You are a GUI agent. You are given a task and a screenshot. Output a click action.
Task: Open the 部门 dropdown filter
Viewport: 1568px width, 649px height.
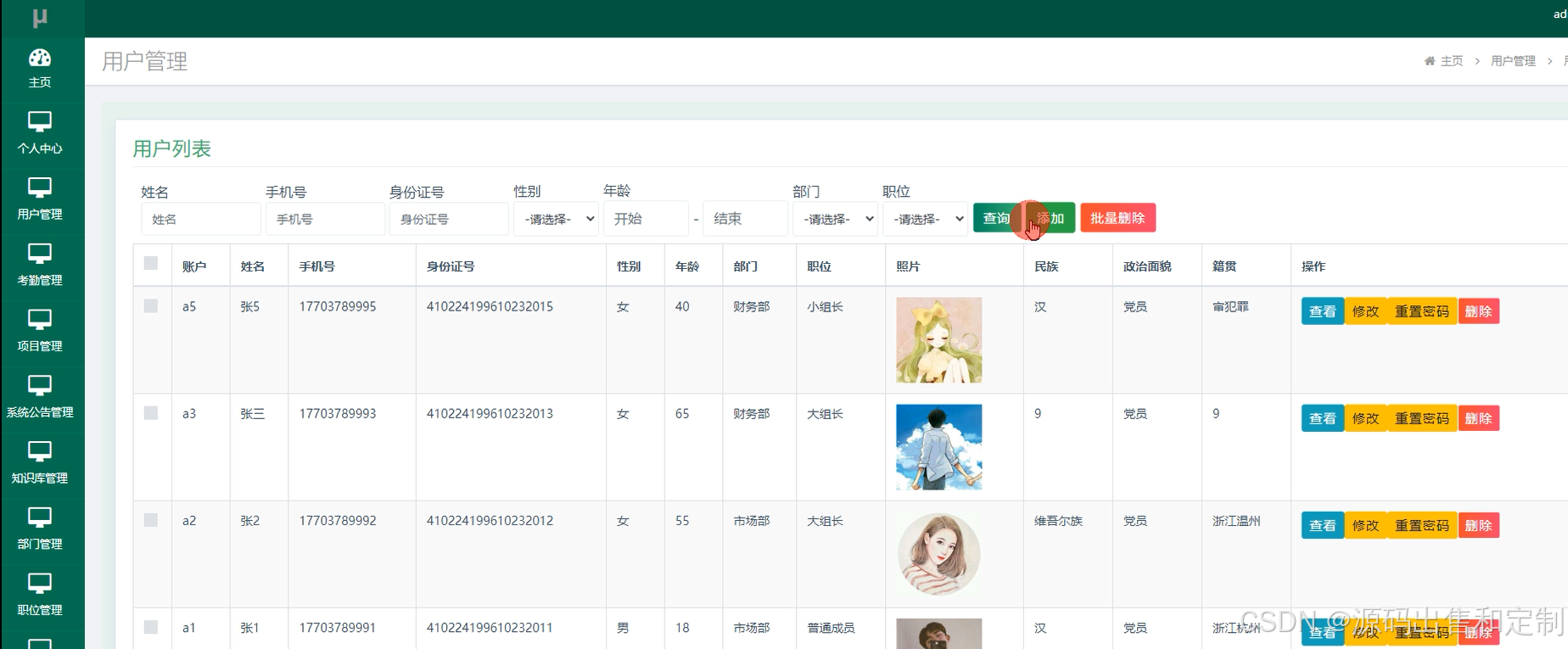click(835, 219)
